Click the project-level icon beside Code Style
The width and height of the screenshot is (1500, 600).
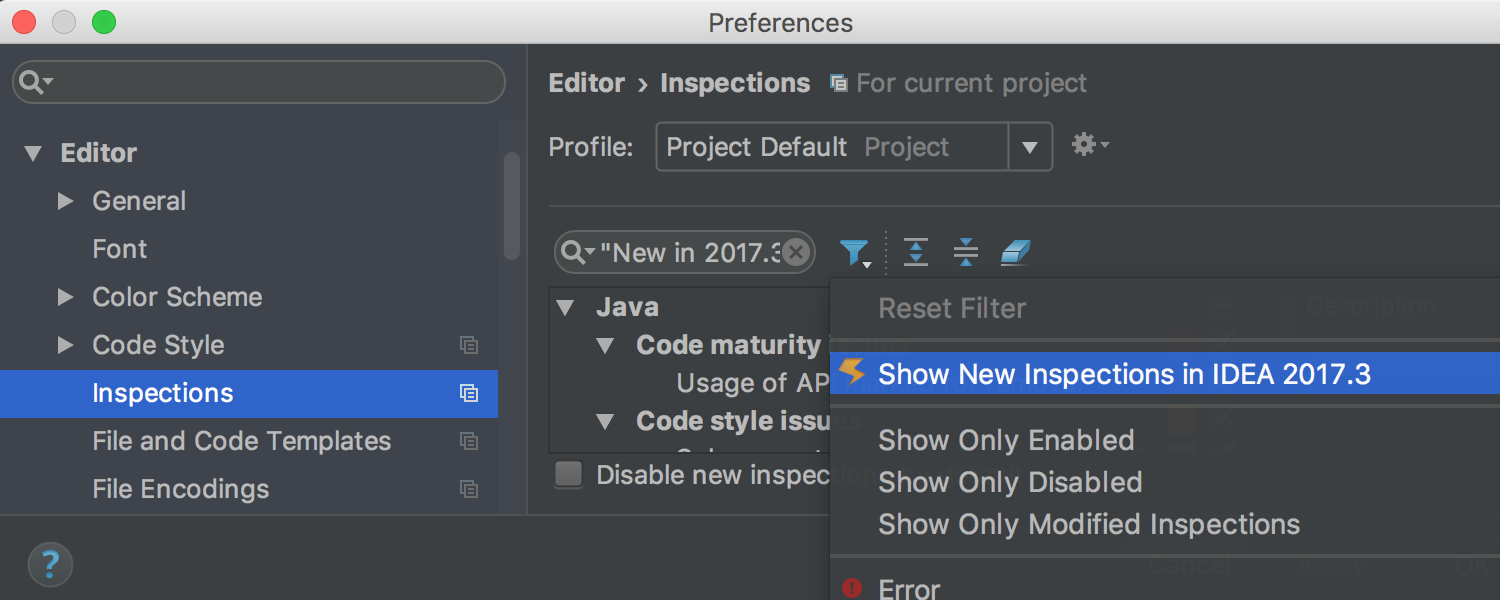[x=469, y=345]
